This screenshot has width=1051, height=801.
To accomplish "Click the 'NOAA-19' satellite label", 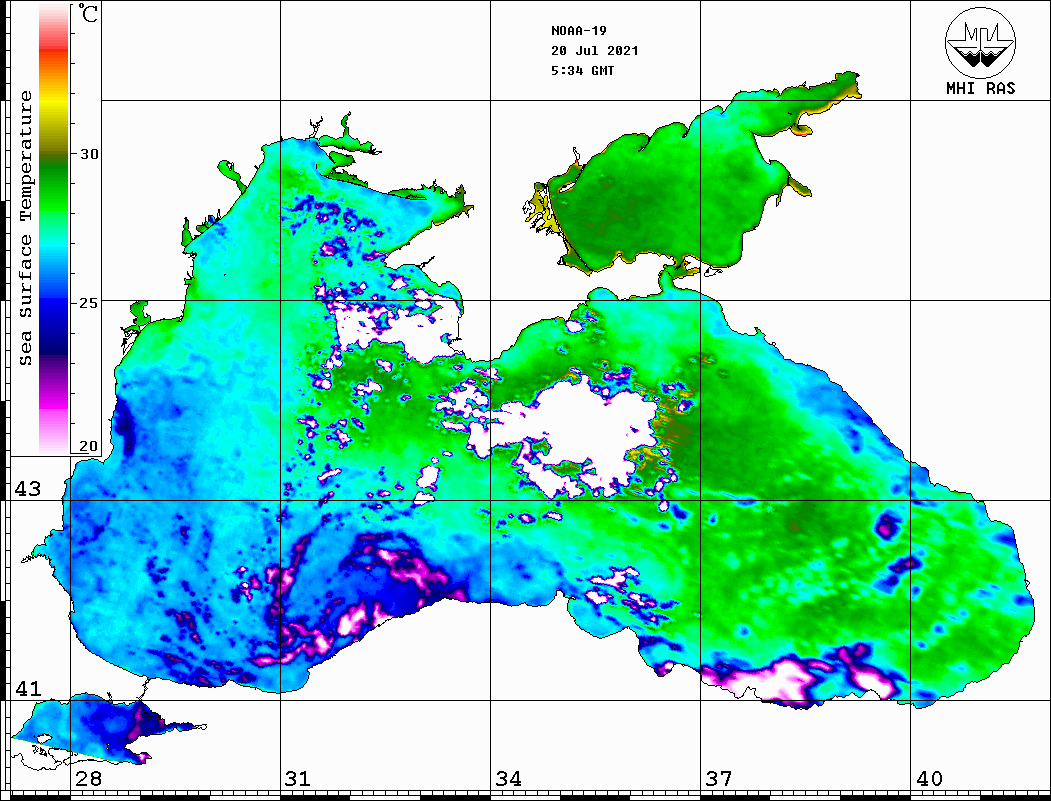I will click(578, 30).
